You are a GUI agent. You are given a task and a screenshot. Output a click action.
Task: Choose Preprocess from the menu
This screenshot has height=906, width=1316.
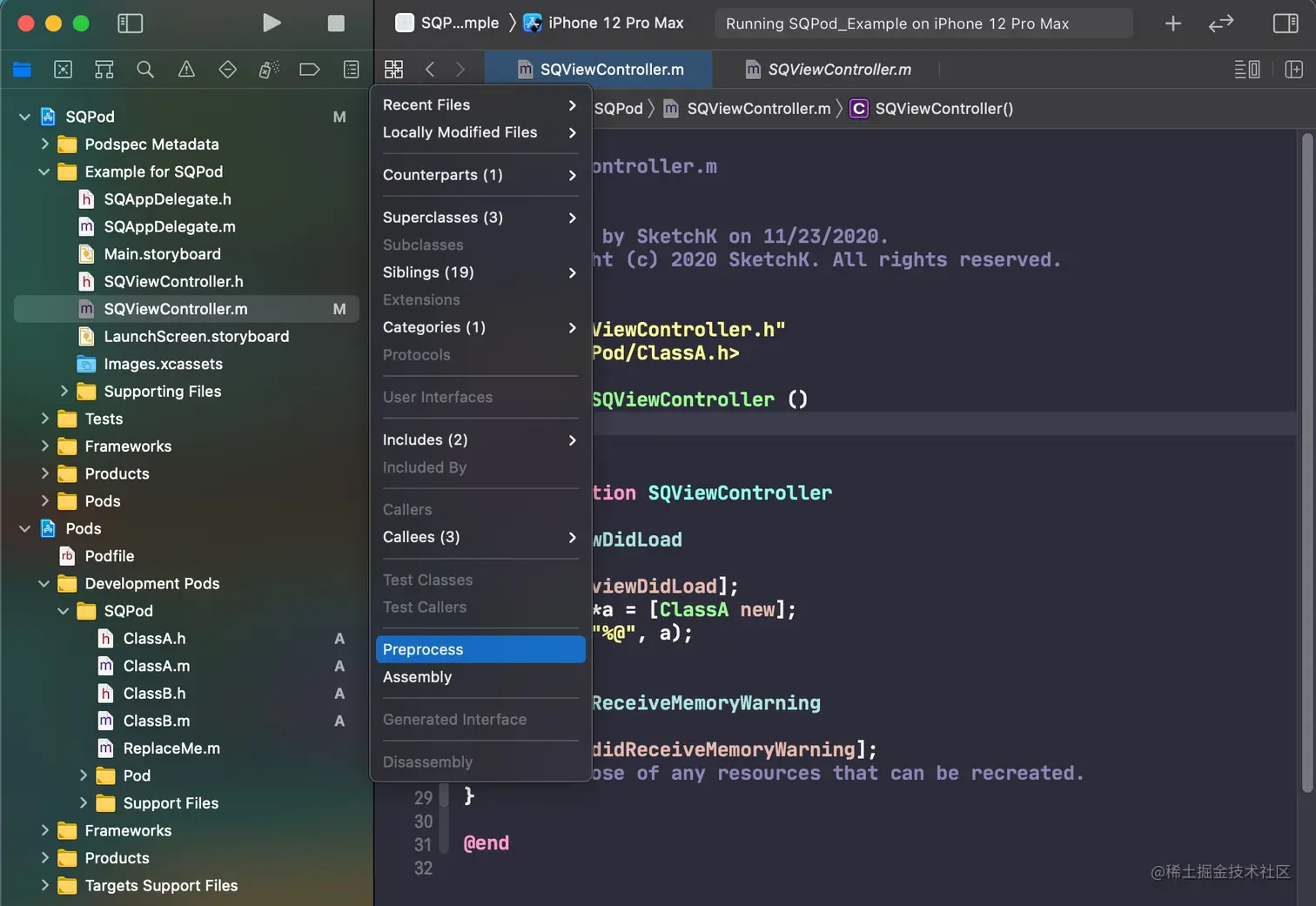point(480,649)
